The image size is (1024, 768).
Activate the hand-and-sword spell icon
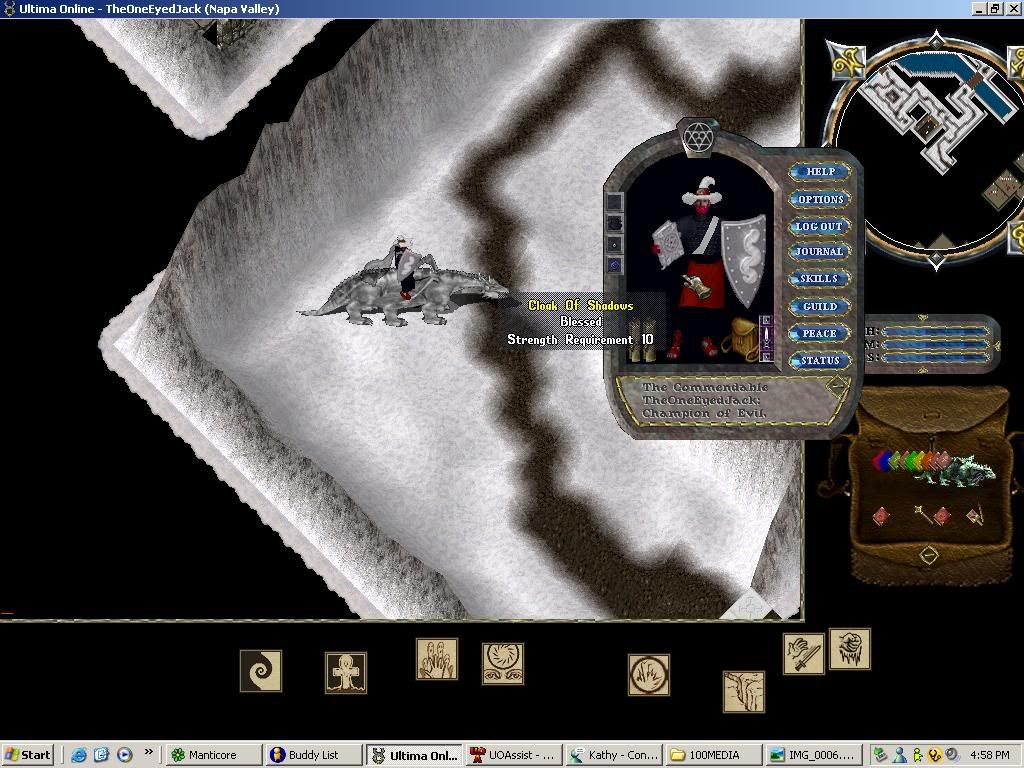click(x=803, y=654)
